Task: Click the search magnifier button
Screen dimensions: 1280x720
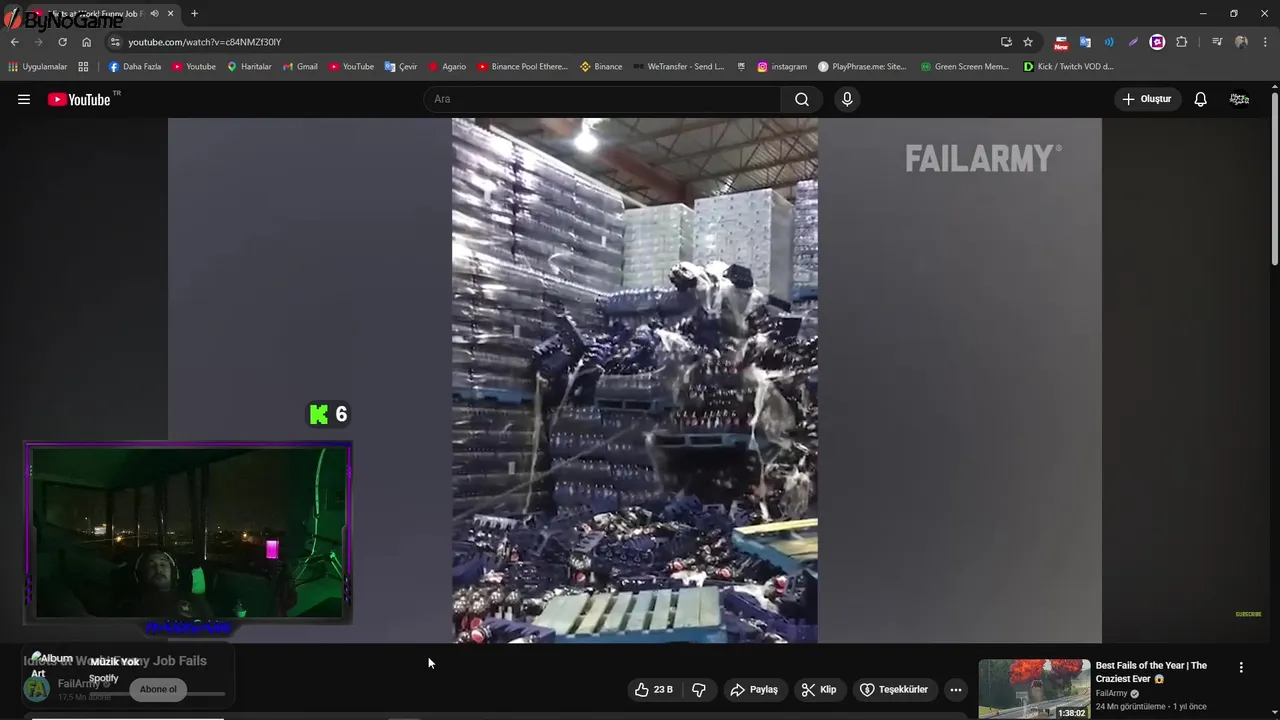Action: coord(802,99)
